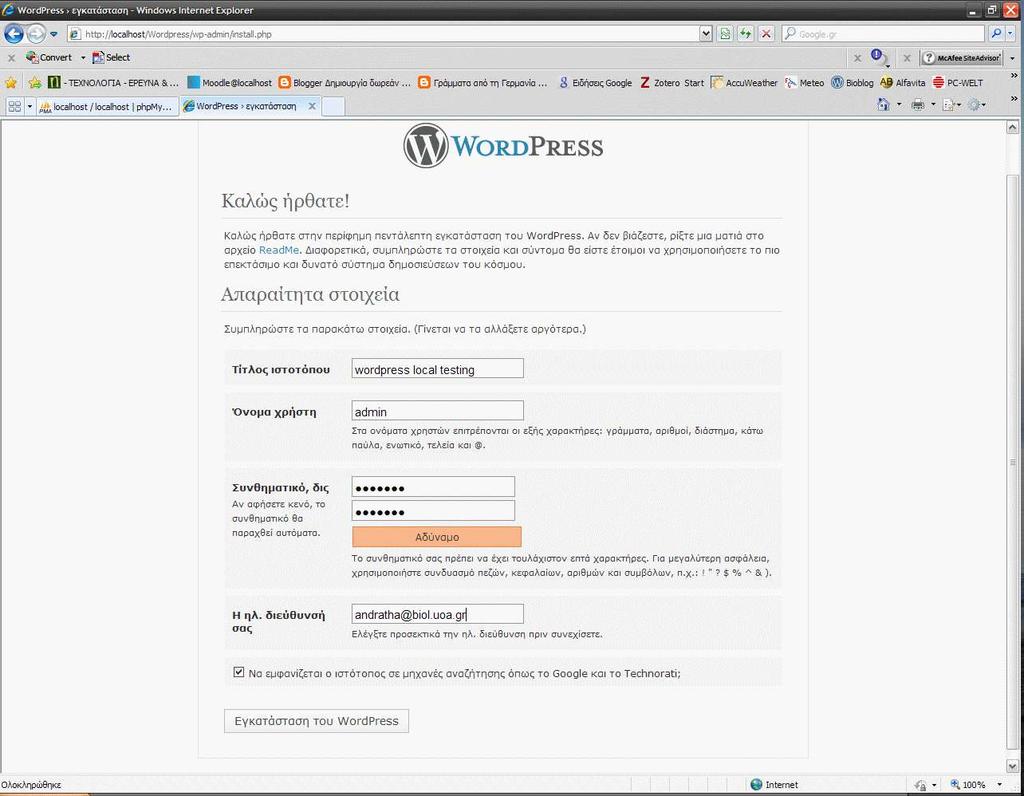This screenshot has width=1024, height=796.
Task: Open a new blank tab
Action: (333, 106)
